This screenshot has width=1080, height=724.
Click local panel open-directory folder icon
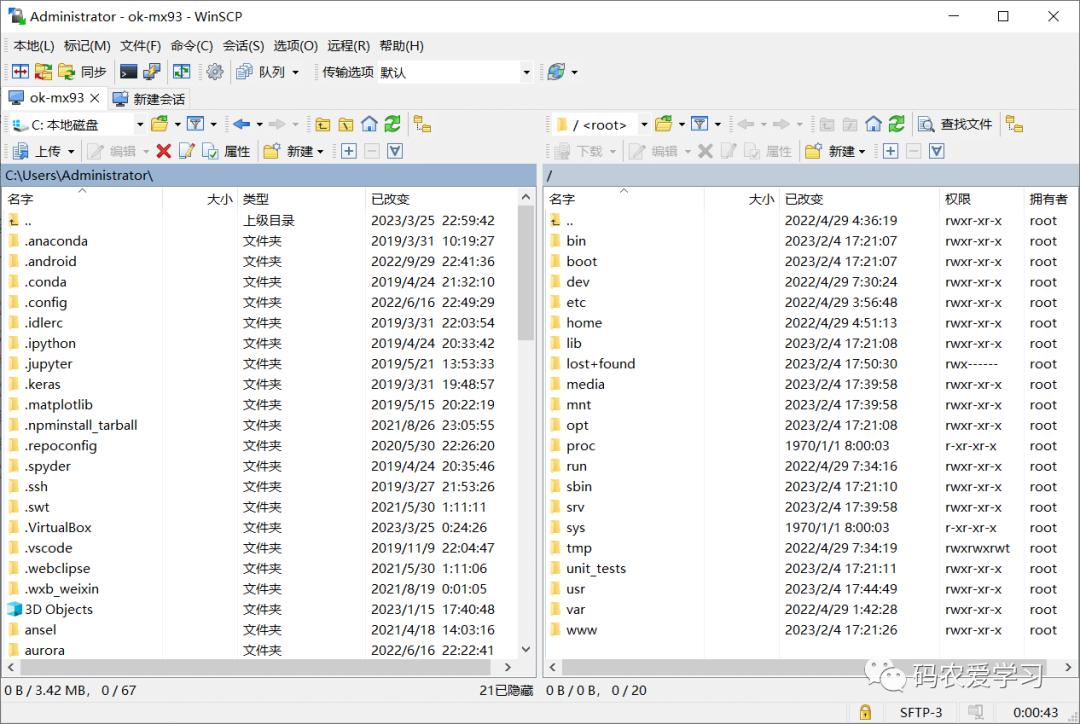160,124
